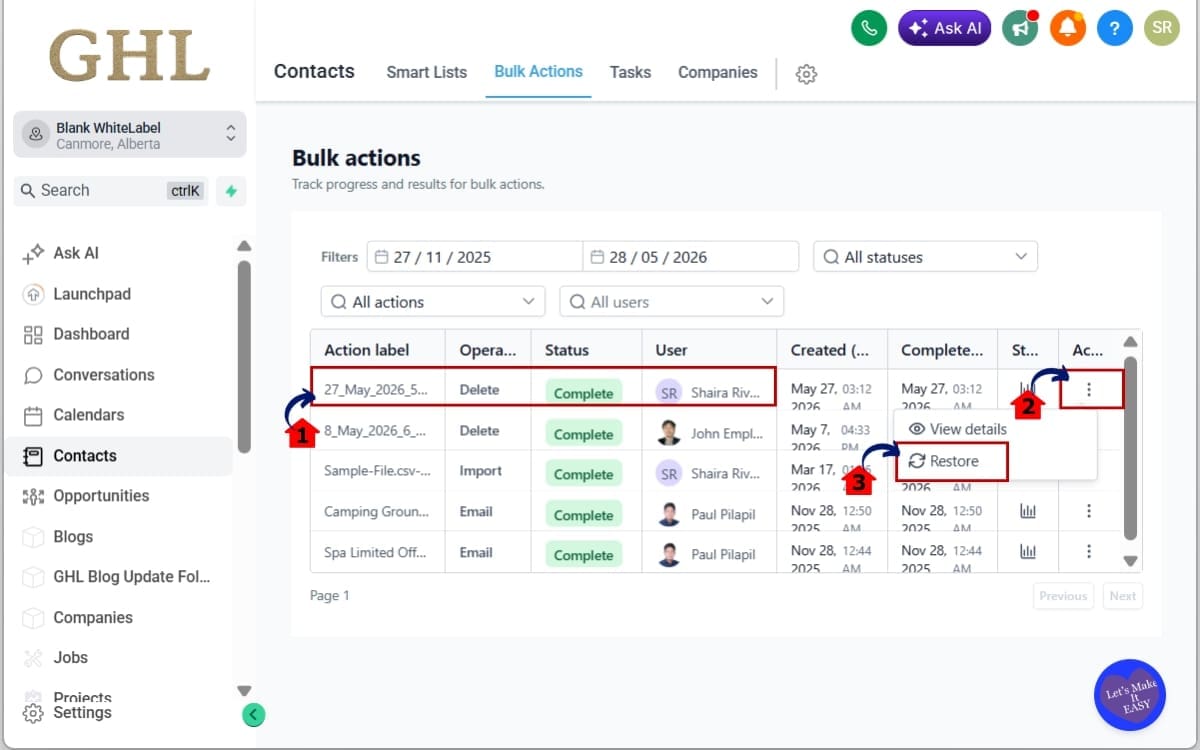Viewport: 1200px width, 750px height.
Task: Select the Bulk Actions tab
Action: click(x=538, y=72)
